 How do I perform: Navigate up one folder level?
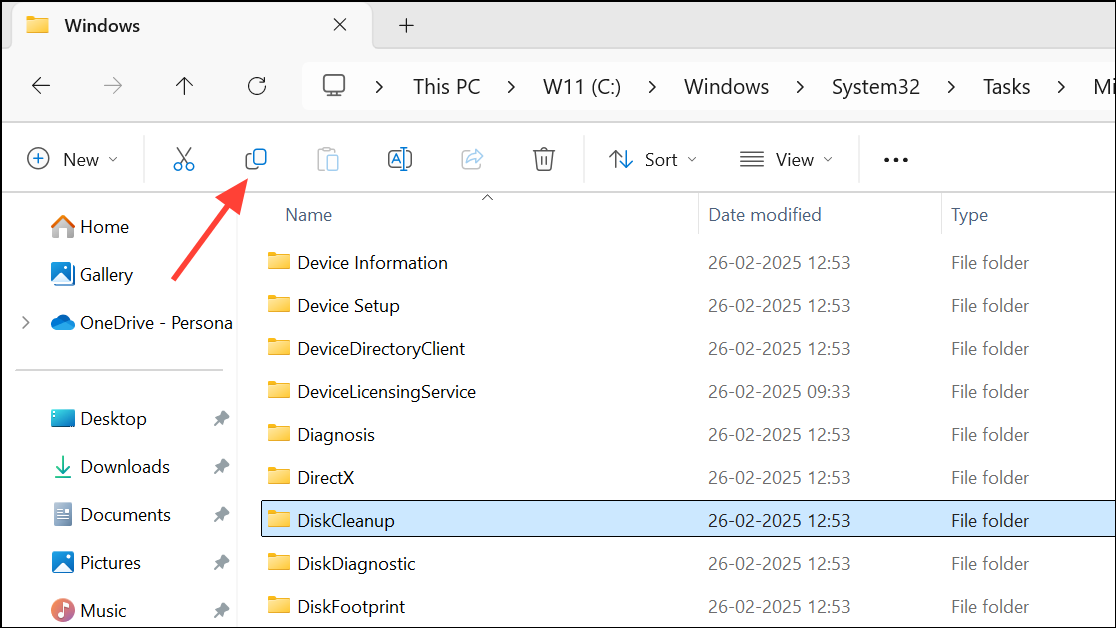coord(184,86)
